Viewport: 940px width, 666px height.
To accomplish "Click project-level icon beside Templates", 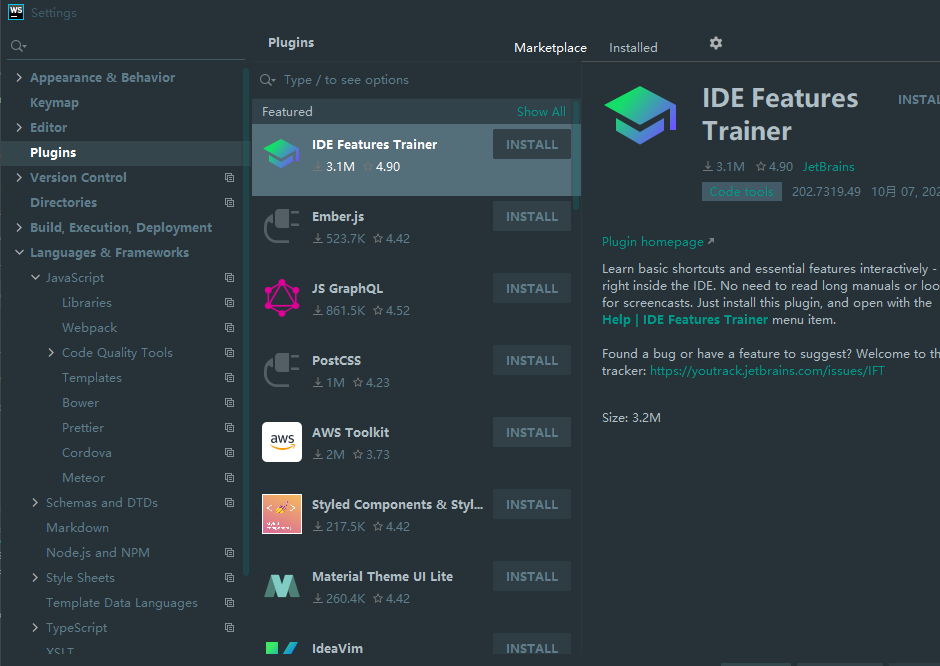I will tap(230, 378).
